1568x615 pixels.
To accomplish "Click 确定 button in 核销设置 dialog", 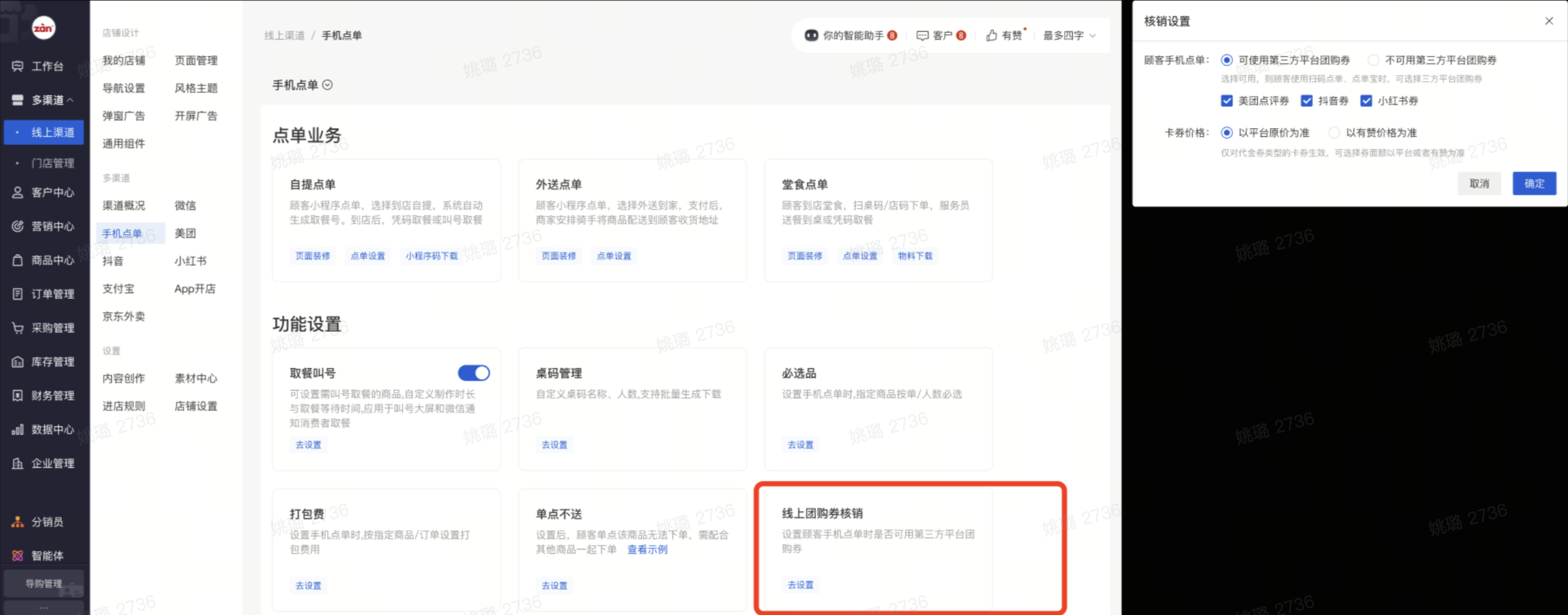I will [1533, 183].
